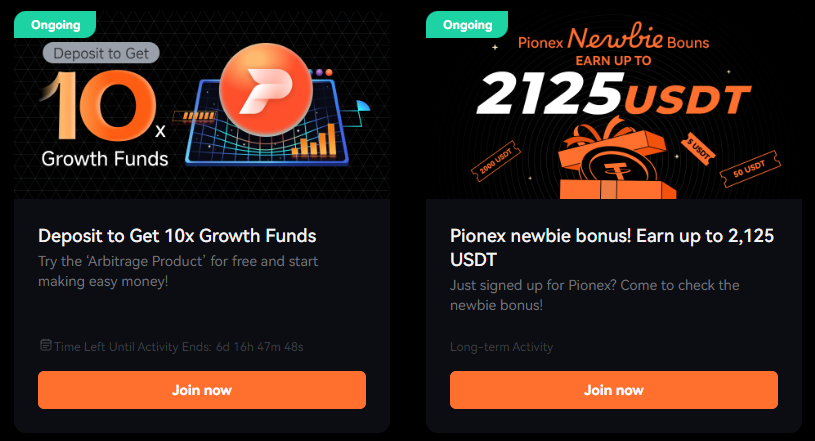Click the gray 'Deposit to Get' pill label
The image size is (815, 441).
point(101,53)
